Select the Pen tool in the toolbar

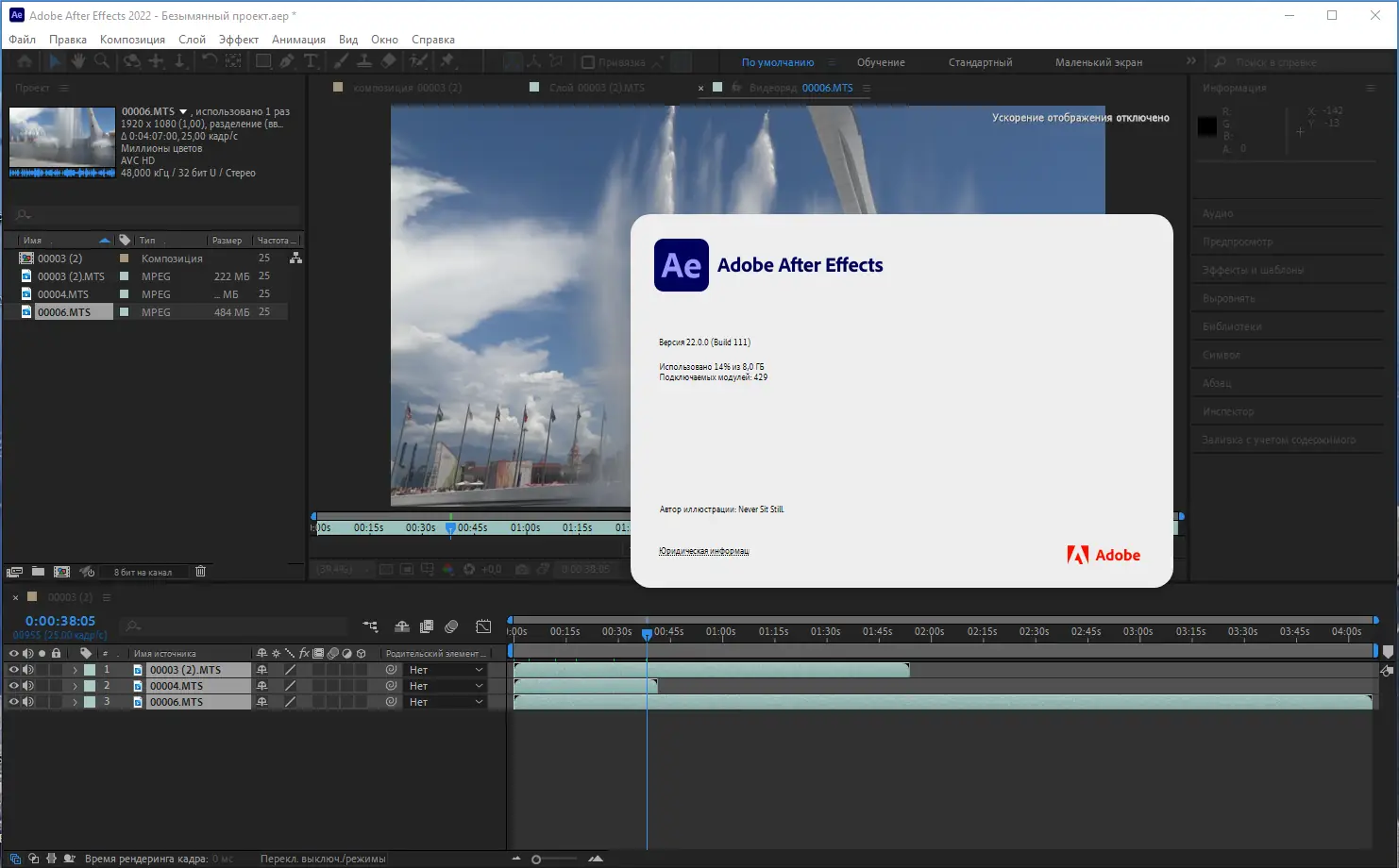point(287,61)
